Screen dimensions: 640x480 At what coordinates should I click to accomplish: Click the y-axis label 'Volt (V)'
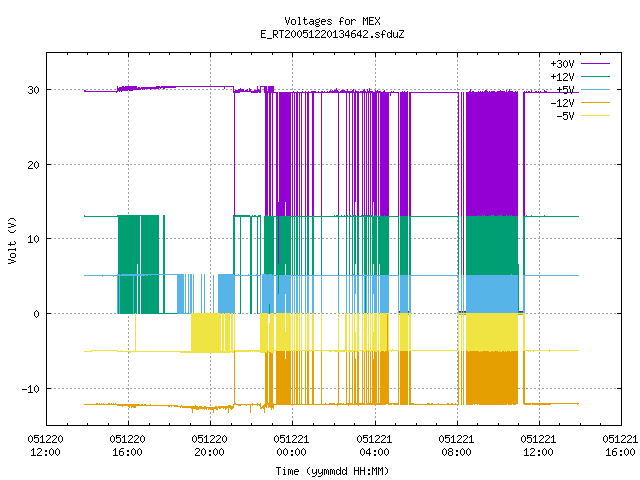(x=12, y=240)
